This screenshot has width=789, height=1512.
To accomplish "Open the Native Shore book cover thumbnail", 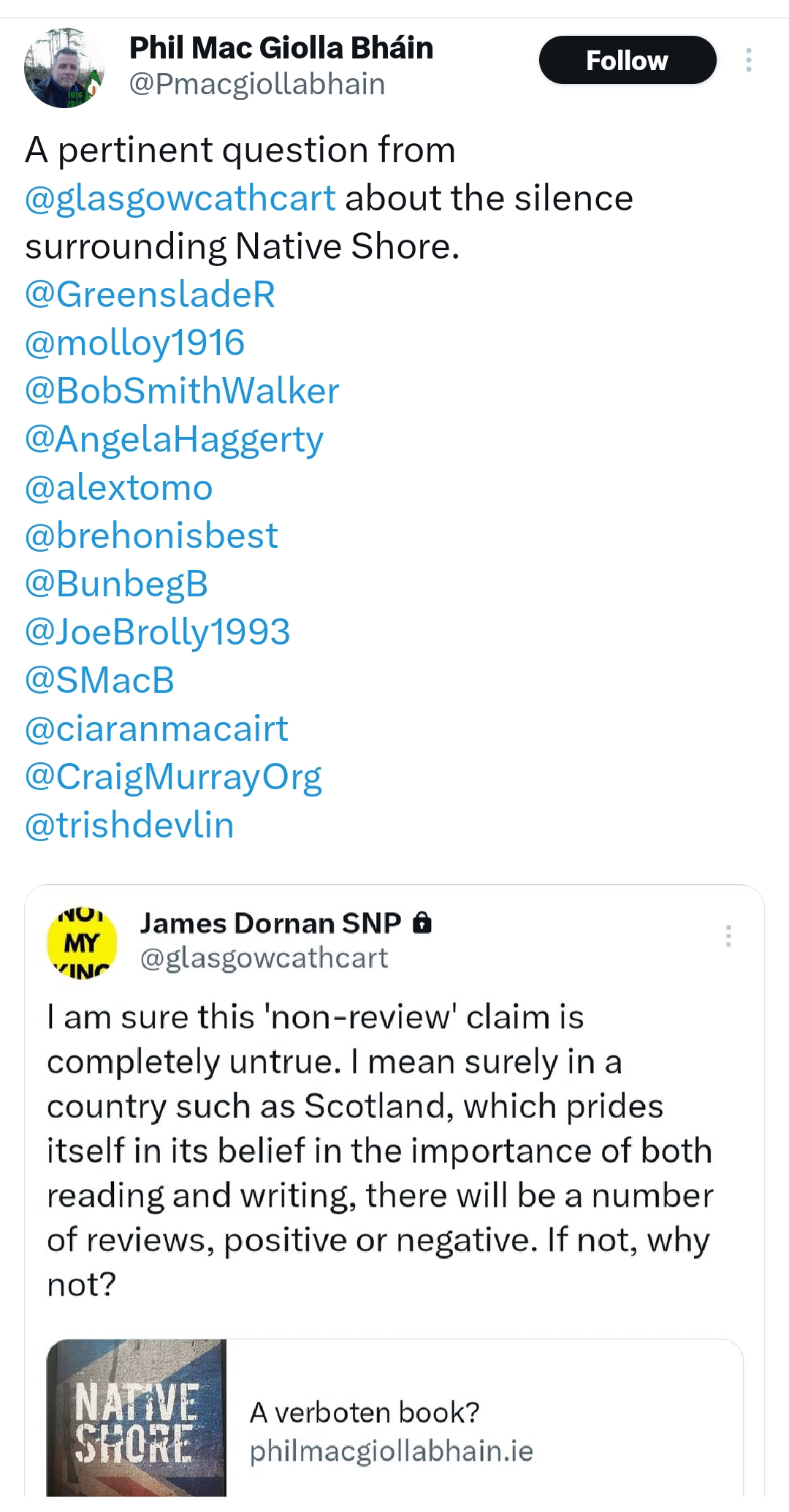I will coord(137,1425).
